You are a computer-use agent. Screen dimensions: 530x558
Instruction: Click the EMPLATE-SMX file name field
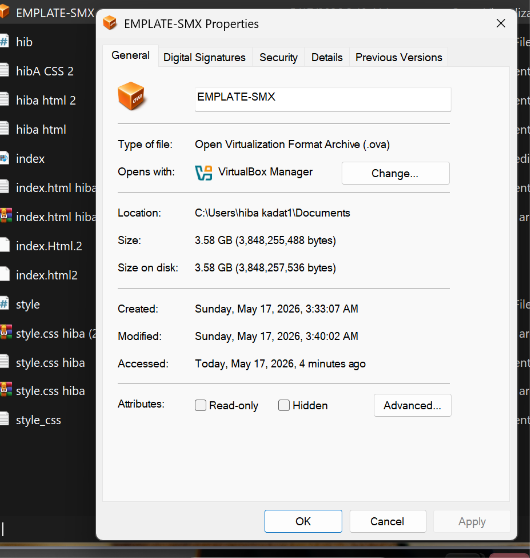click(x=323, y=99)
